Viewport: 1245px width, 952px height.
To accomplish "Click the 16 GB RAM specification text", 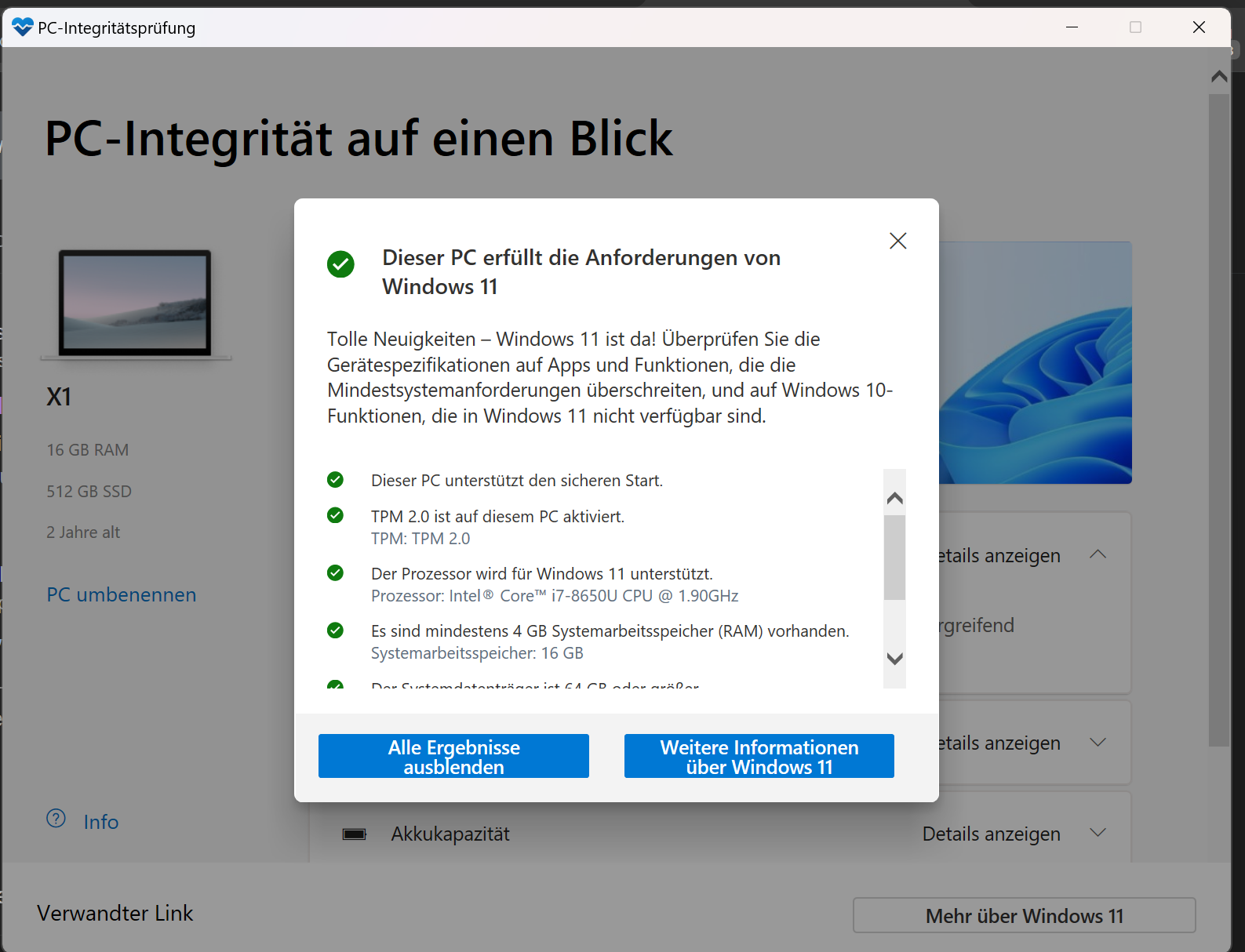I will pos(88,450).
